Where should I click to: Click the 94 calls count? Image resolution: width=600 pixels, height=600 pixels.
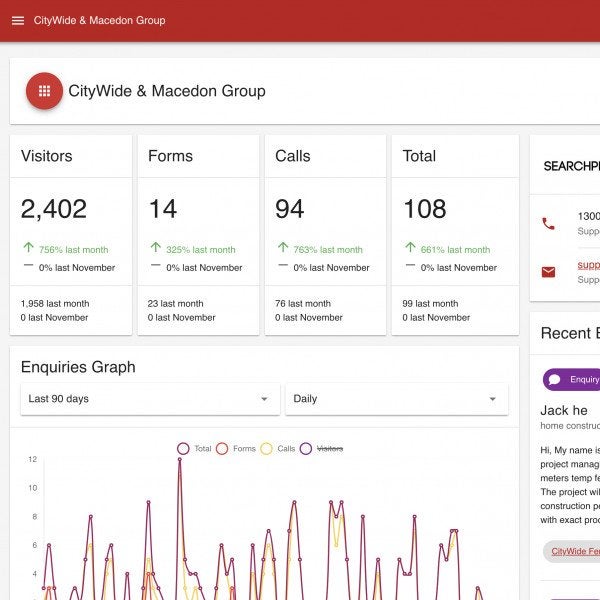[290, 209]
